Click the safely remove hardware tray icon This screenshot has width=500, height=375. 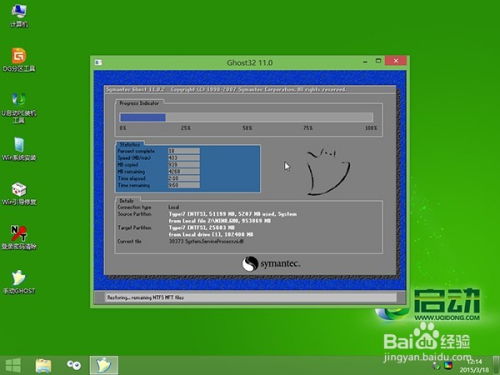tap(436, 366)
